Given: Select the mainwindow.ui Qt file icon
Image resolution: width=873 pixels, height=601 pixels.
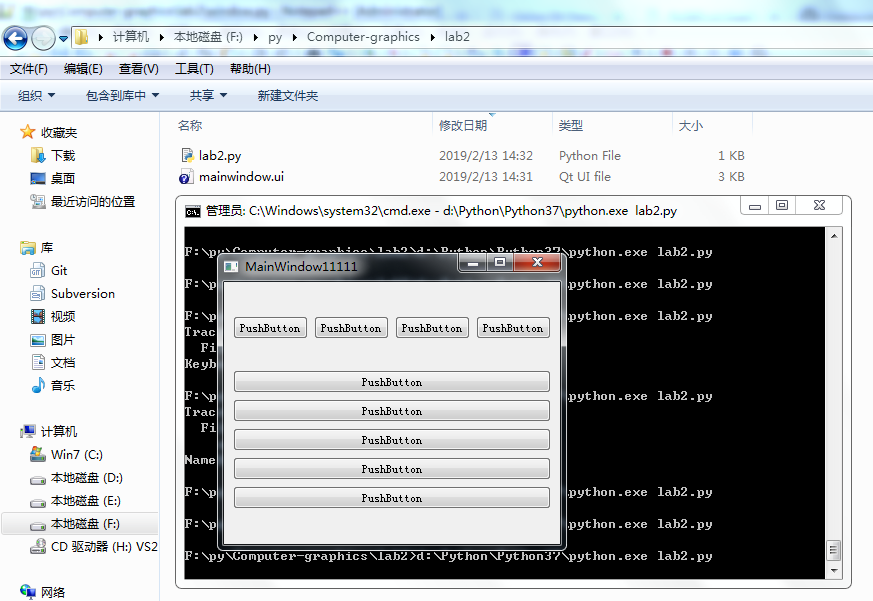Looking at the screenshot, I should tap(186, 177).
